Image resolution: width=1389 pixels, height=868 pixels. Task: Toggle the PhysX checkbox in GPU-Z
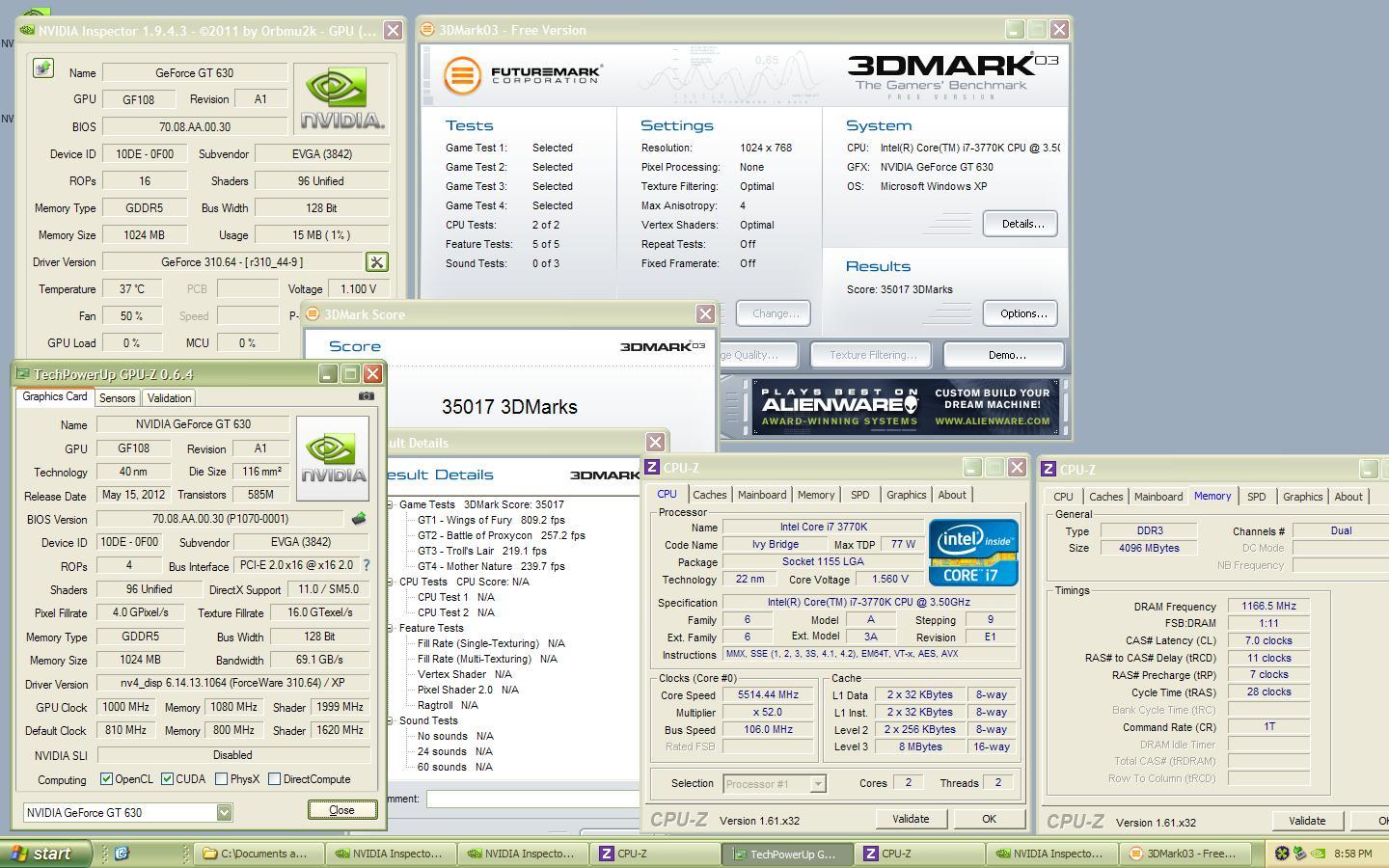(x=221, y=778)
